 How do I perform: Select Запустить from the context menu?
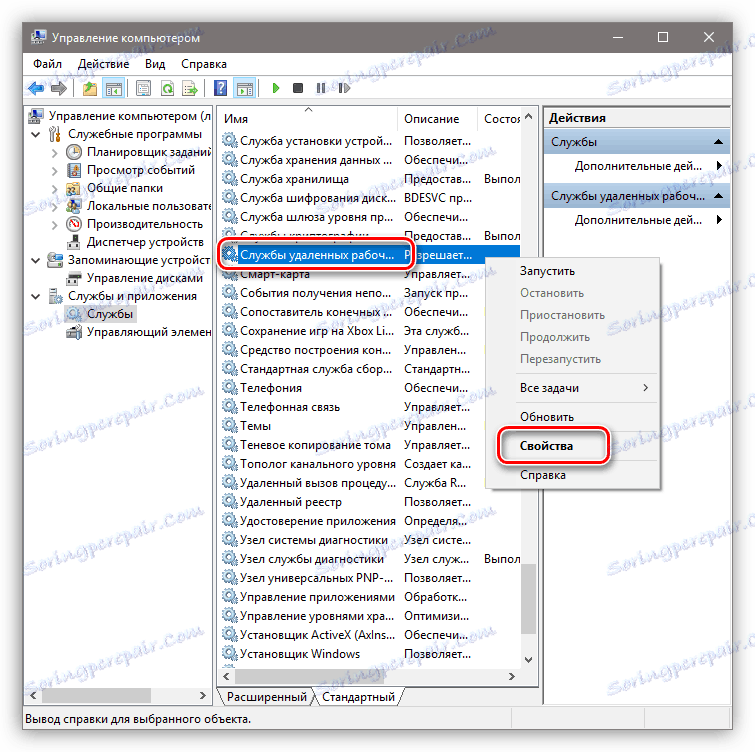[547, 271]
